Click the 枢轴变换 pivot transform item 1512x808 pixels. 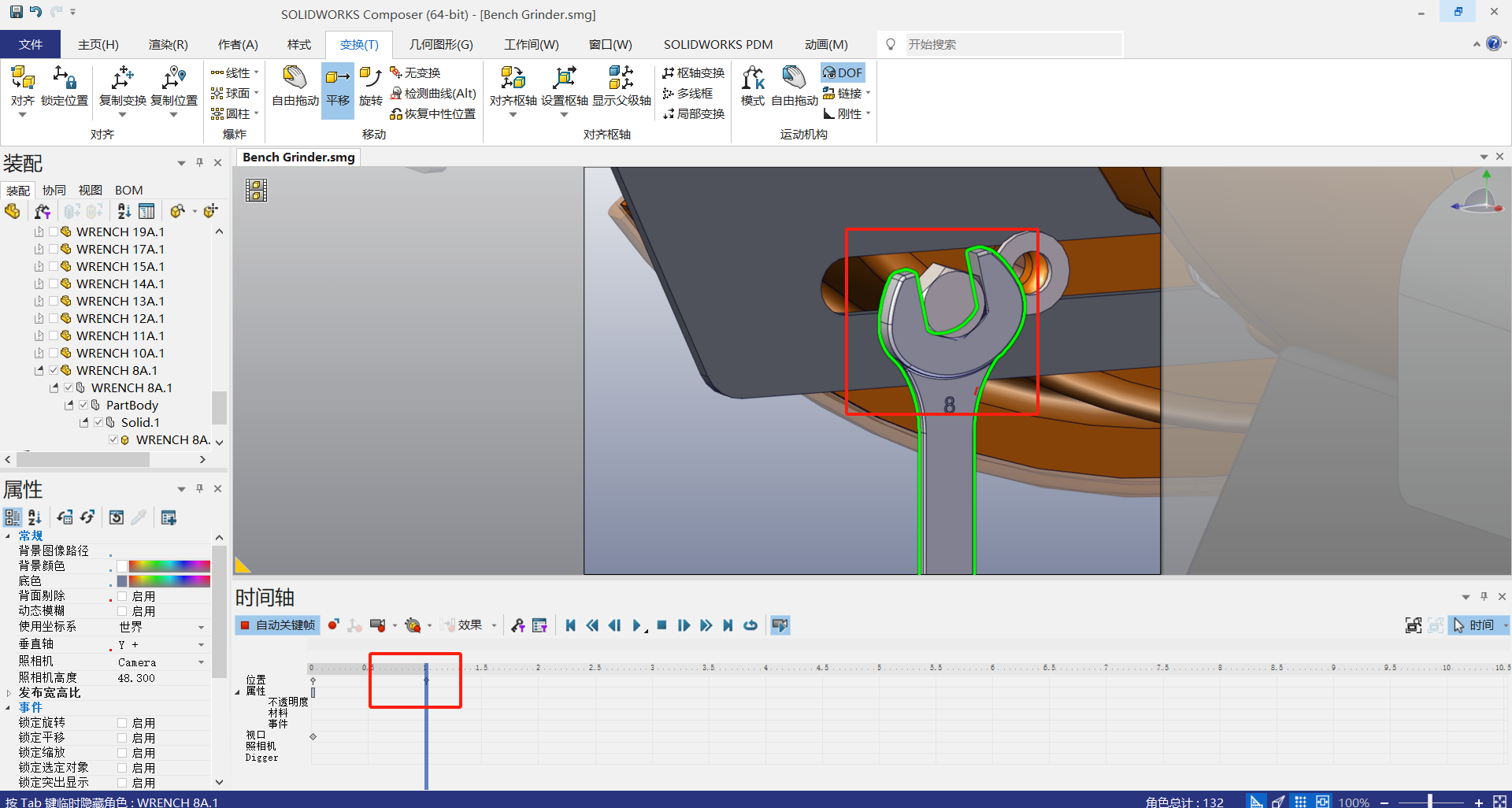point(693,72)
